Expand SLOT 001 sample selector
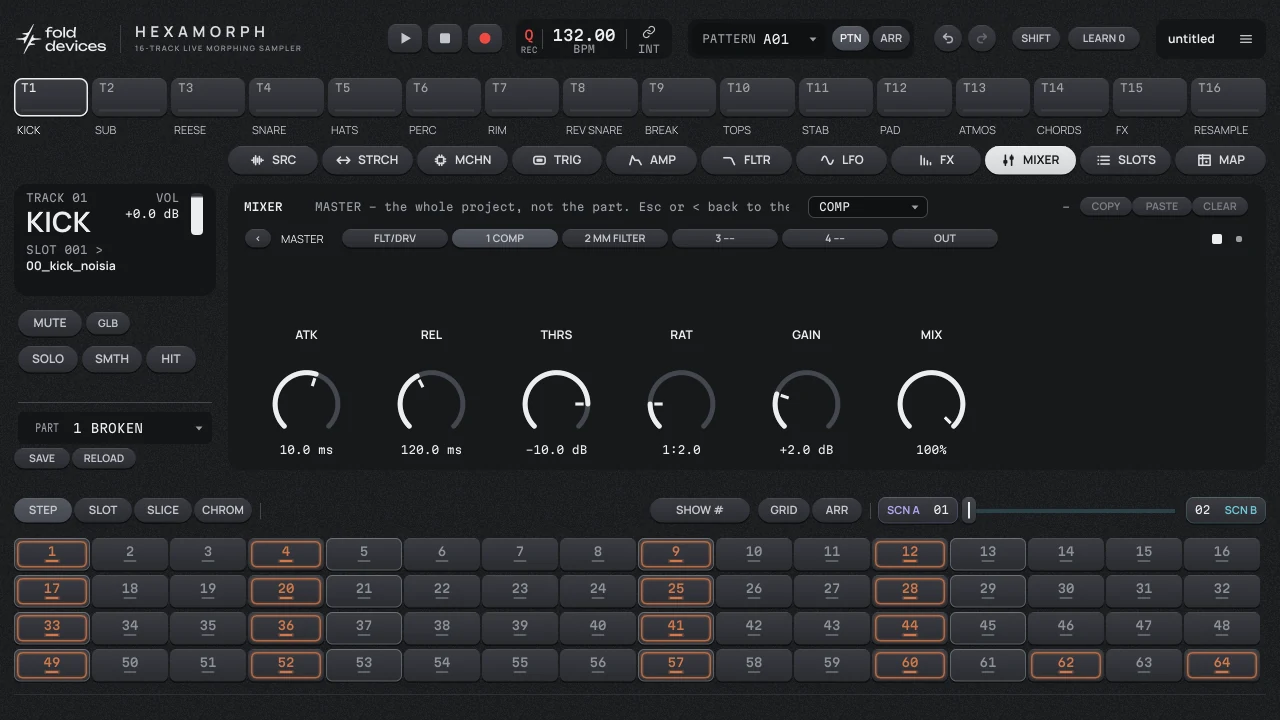Image resolution: width=1280 pixels, height=720 pixels. click(x=64, y=250)
